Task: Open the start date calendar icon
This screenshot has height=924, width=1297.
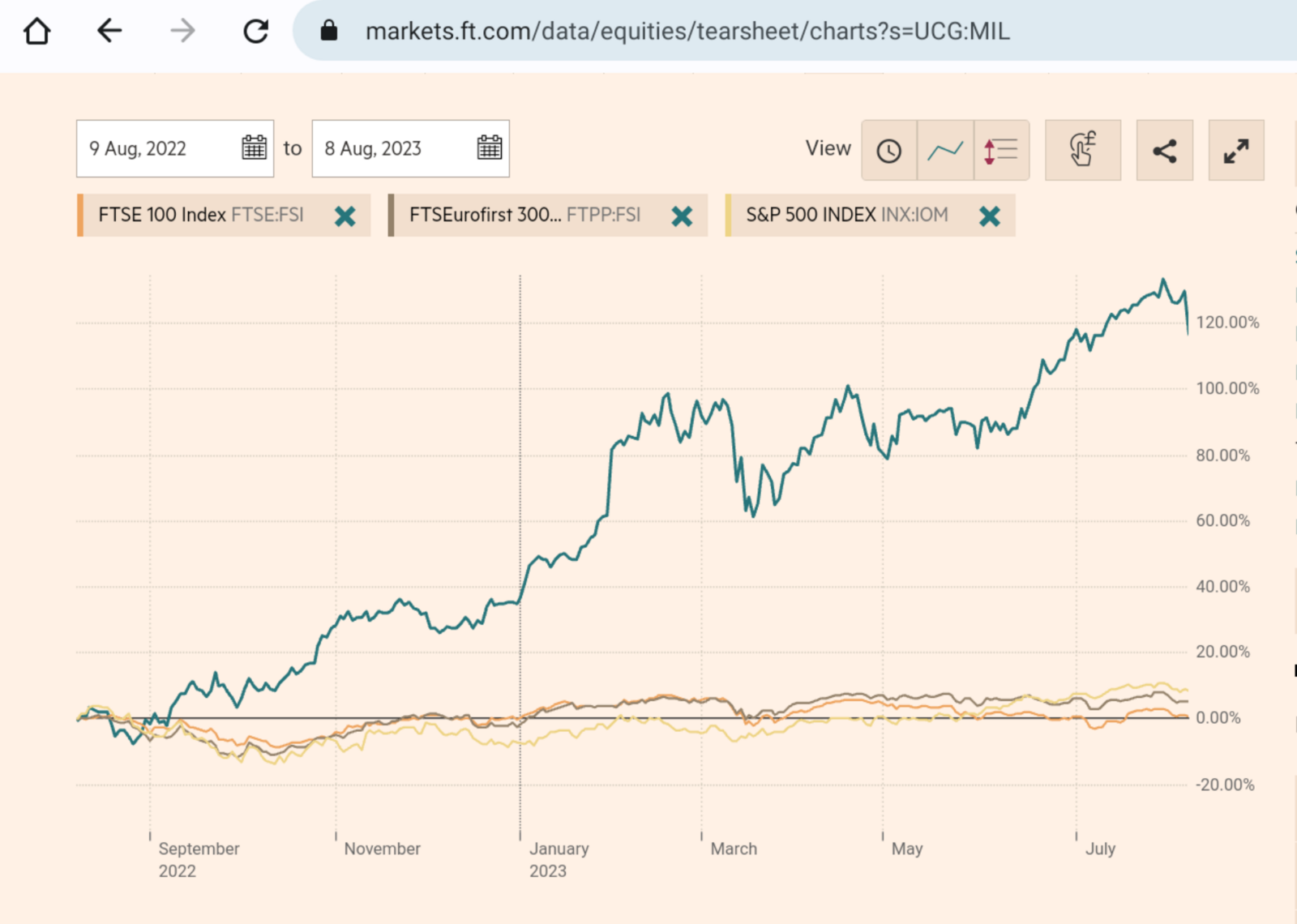Action: [x=254, y=148]
